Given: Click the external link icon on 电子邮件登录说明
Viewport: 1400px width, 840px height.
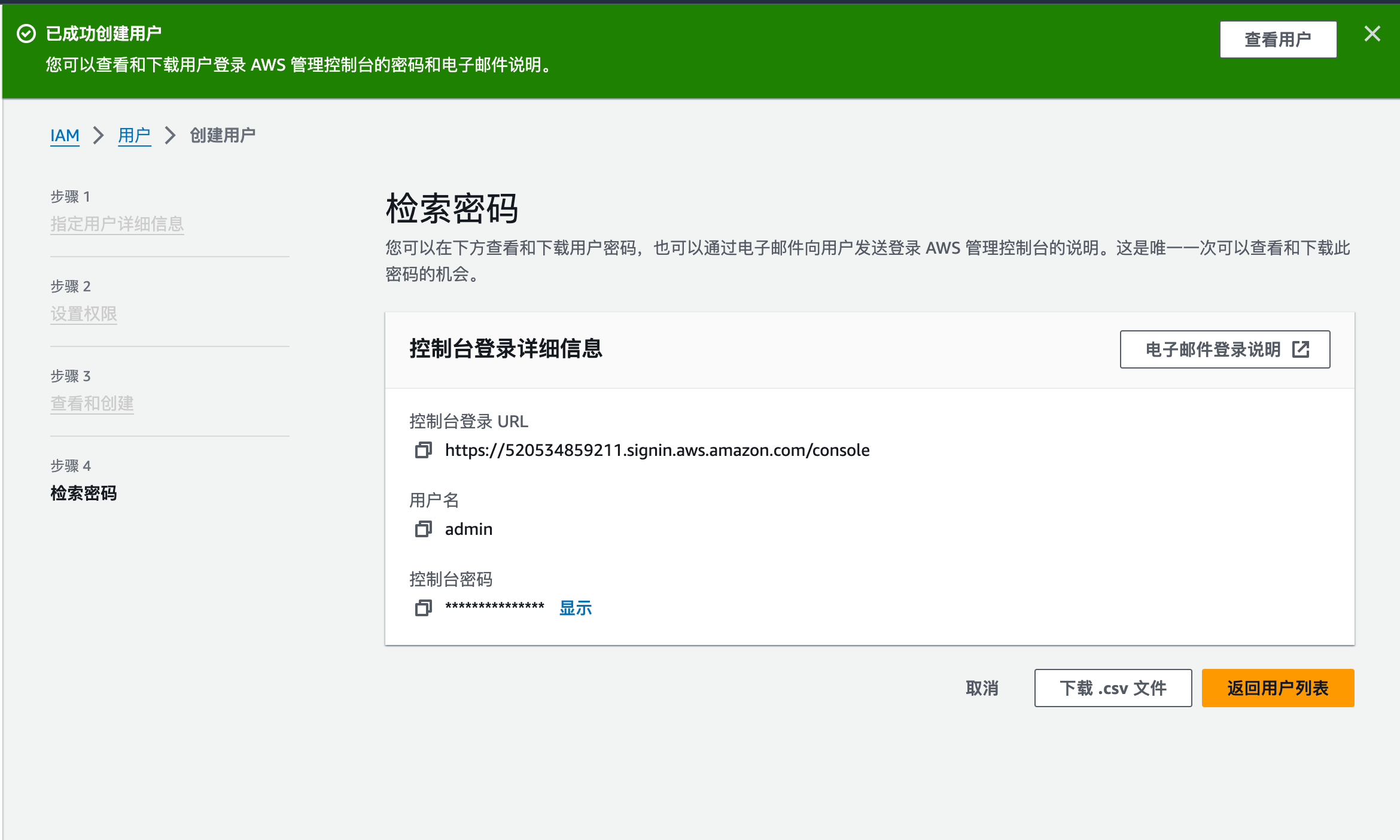Looking at the screenshot, I should click(x=1301, y=349).
